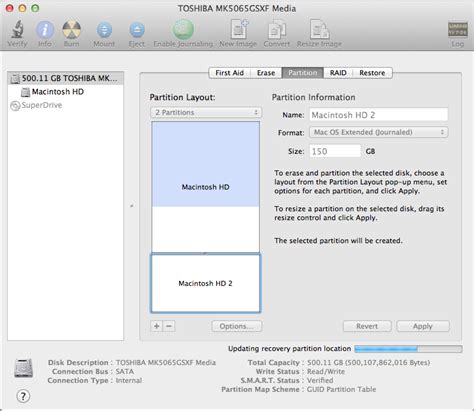Select the Mount toolbar icon
The width and height of the screenshot is (474, 411).
pyautogui.click(x=104, y=30)
